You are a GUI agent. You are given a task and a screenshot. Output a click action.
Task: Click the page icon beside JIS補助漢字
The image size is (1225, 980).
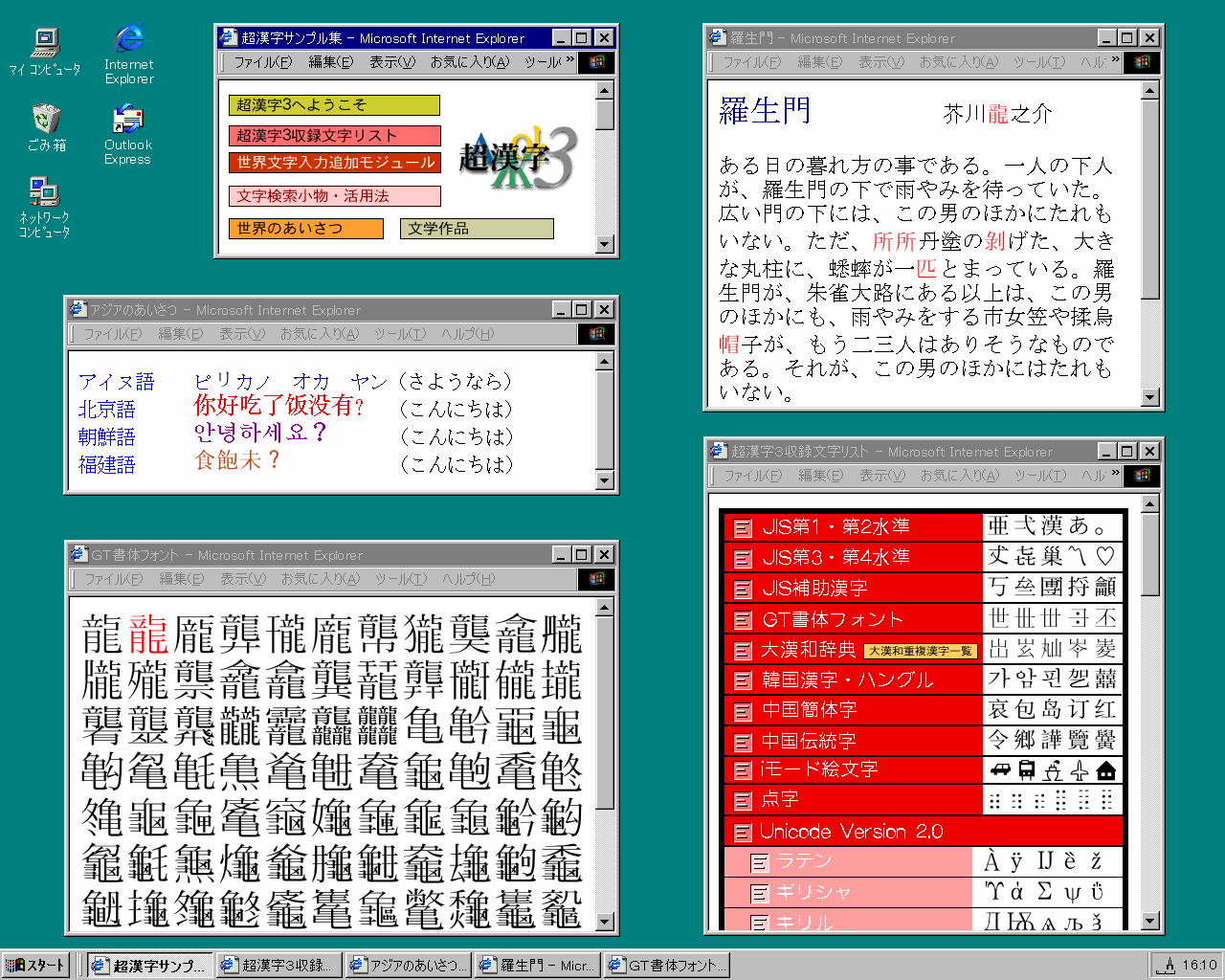743,589
